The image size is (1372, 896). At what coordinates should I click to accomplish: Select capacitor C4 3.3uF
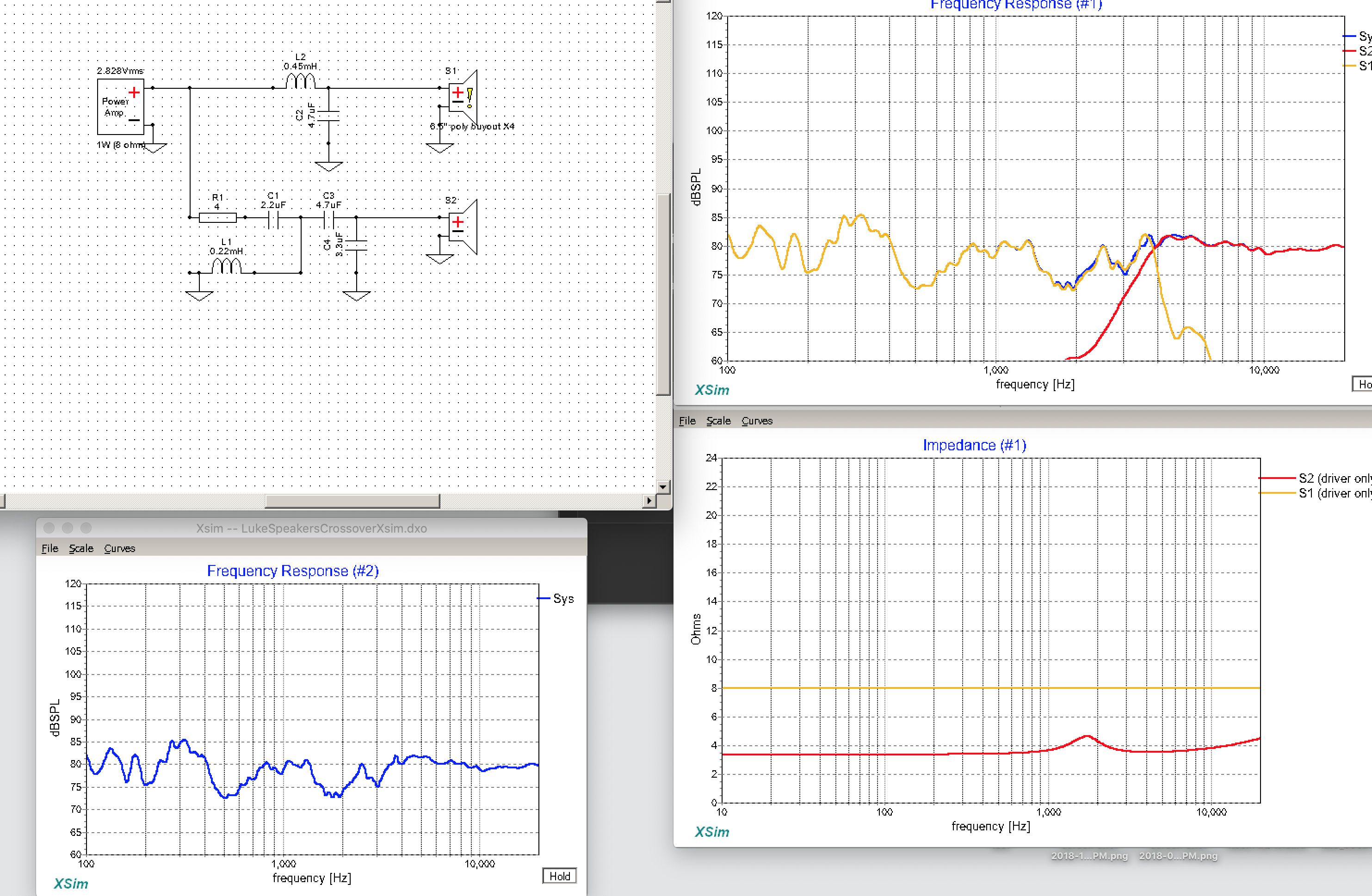click(x=356, y=245)
